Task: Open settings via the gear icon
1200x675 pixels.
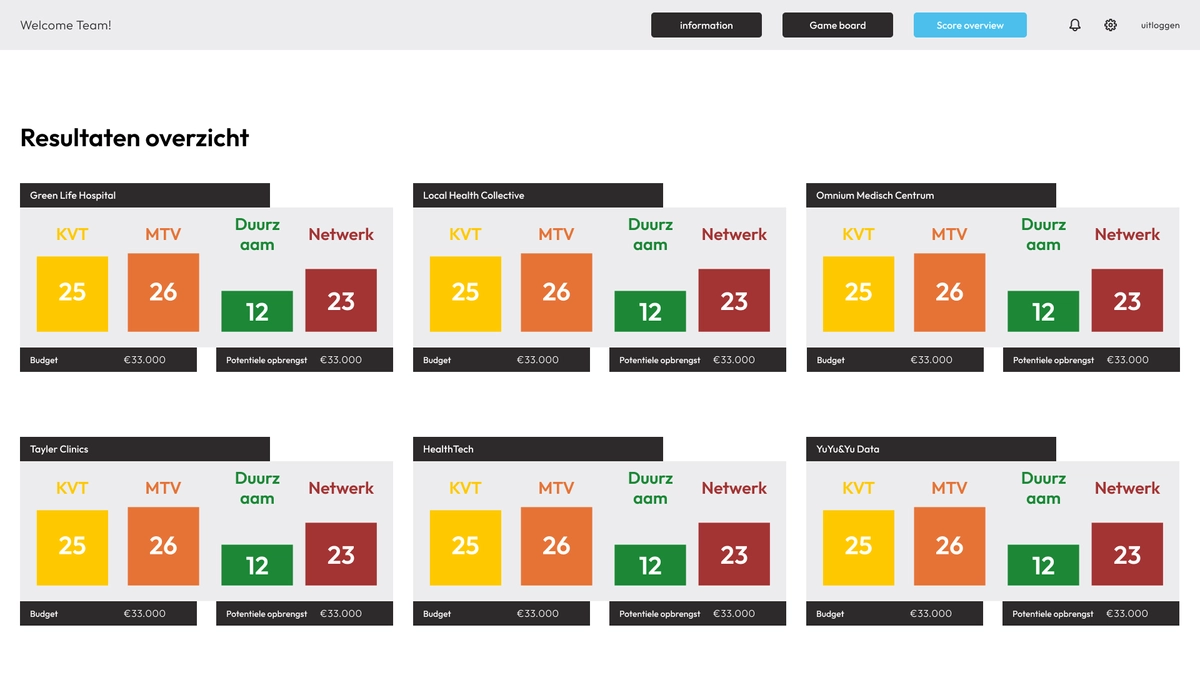Action: click(x=1110, y=25)
